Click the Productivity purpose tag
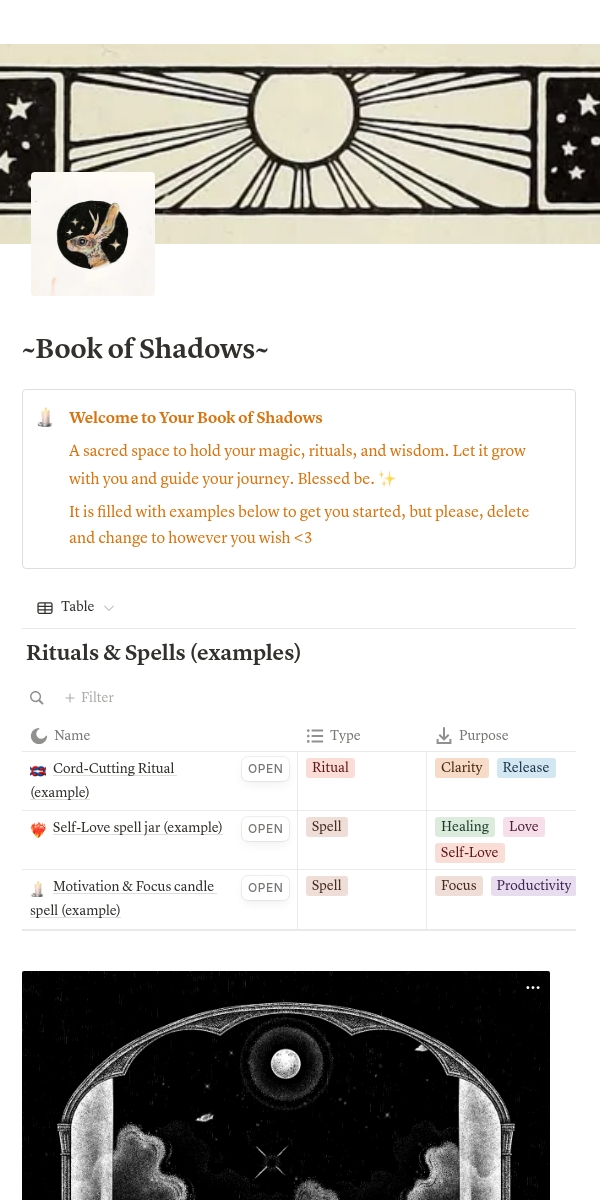 pyautogui.click(x=533, y=886)
